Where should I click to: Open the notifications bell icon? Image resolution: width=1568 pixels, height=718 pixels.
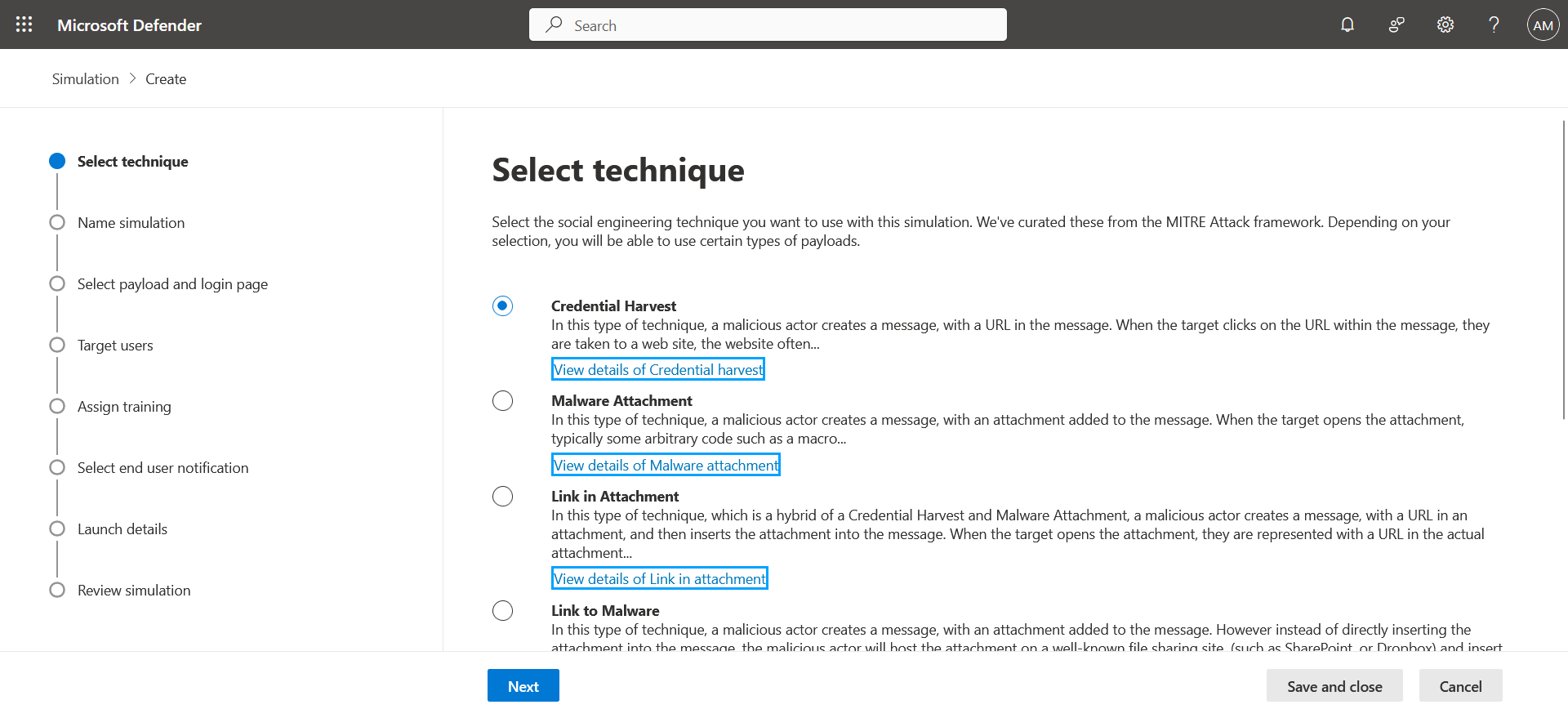pos(1347,25)
